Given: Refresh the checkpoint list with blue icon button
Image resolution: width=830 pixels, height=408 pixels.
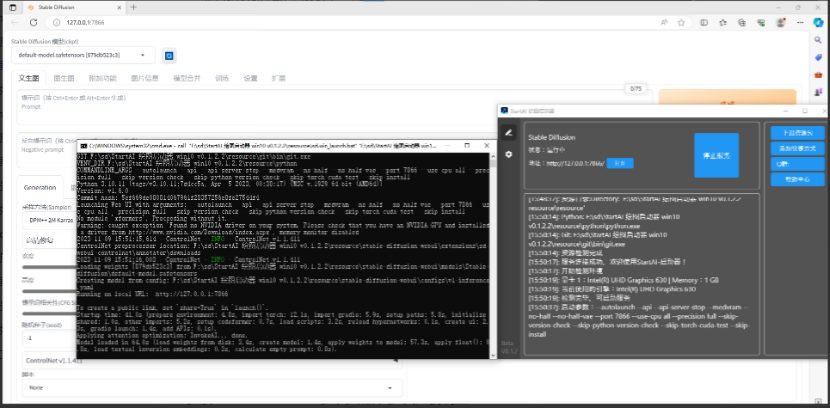Looking at the screenshot, I should tap(169, 55).
